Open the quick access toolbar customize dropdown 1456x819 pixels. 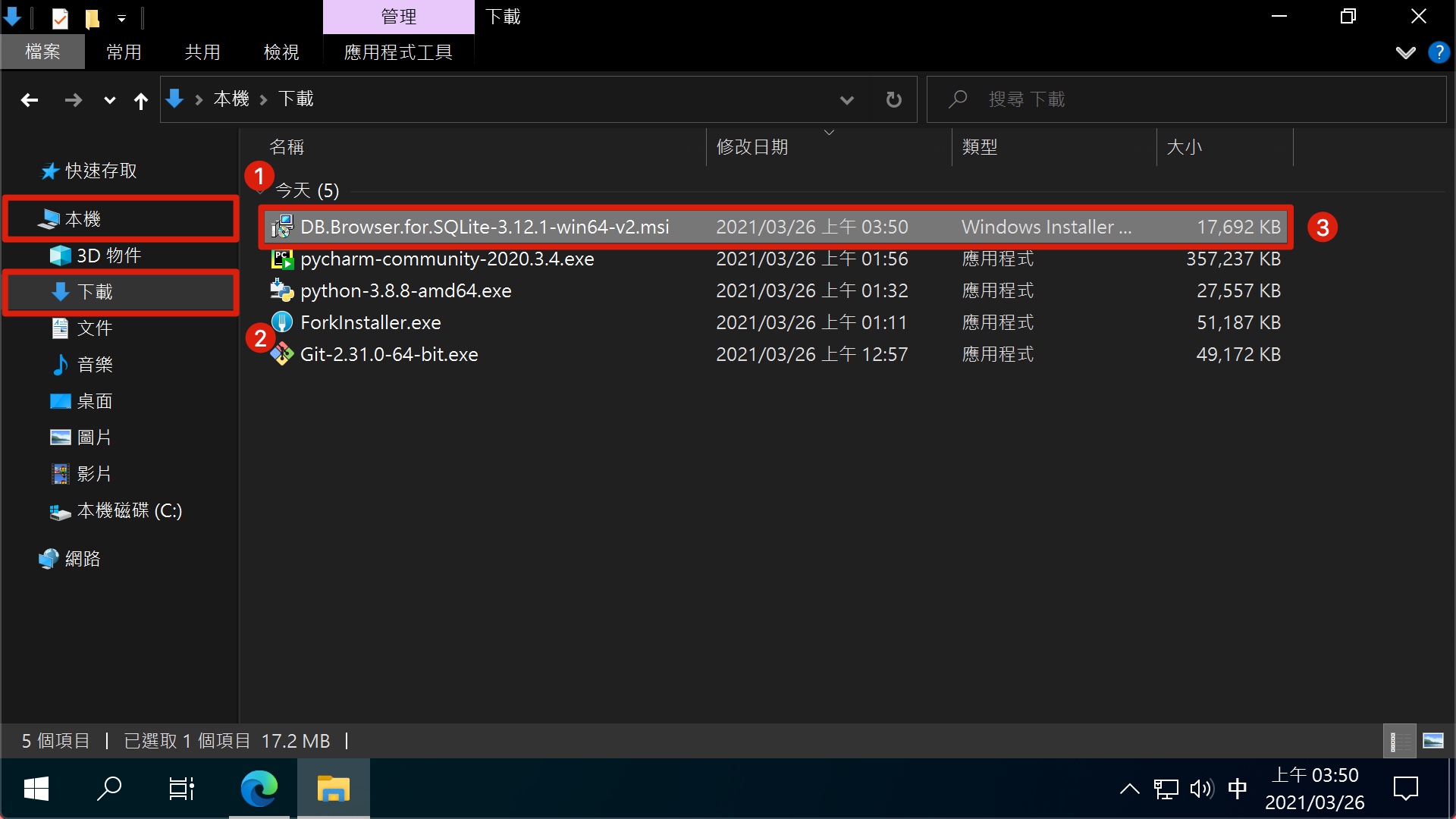click(x=121, y=17)
